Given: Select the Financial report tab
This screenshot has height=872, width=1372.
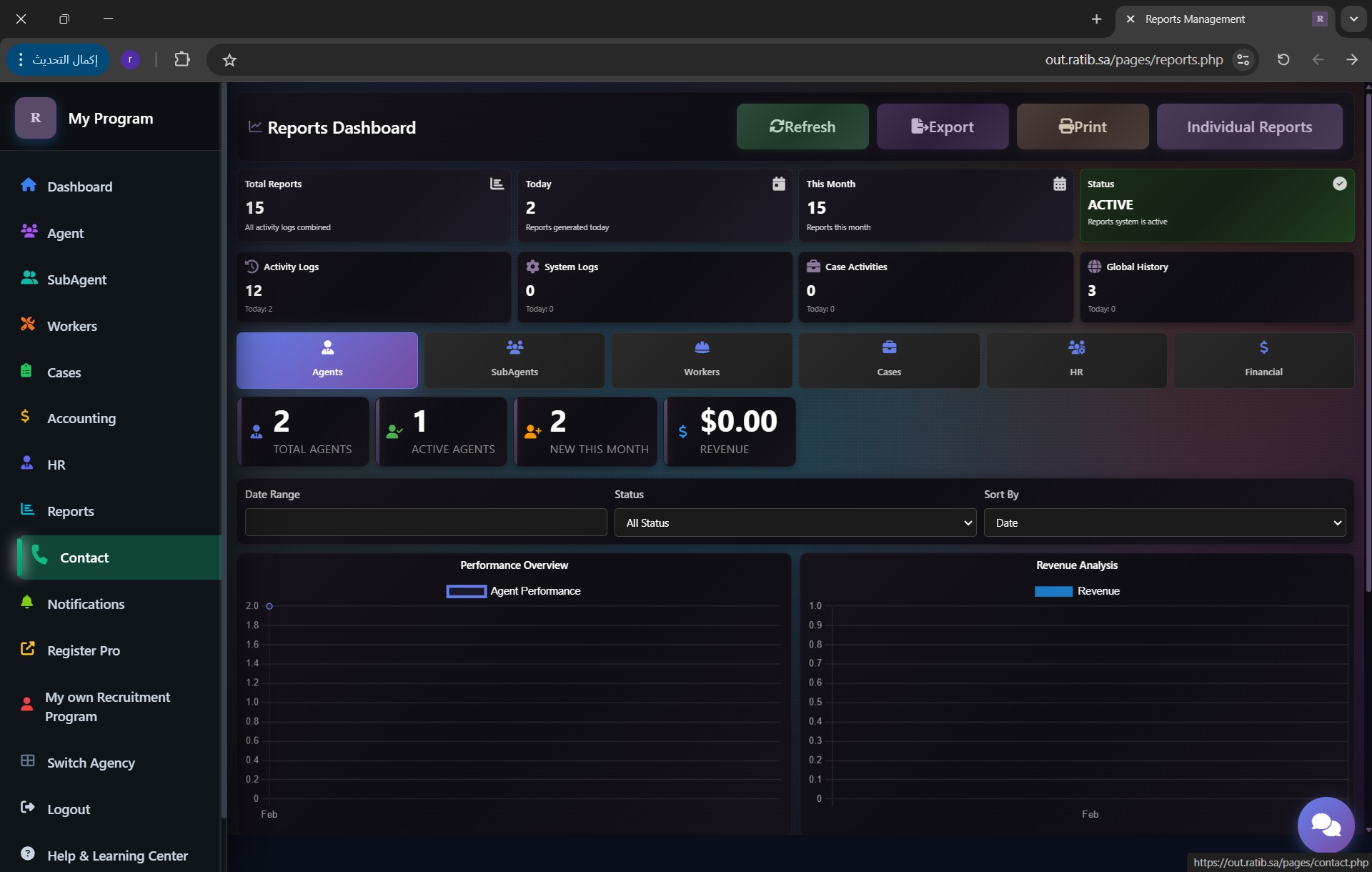Looking at the screenshot, I should coord(1263,360).
